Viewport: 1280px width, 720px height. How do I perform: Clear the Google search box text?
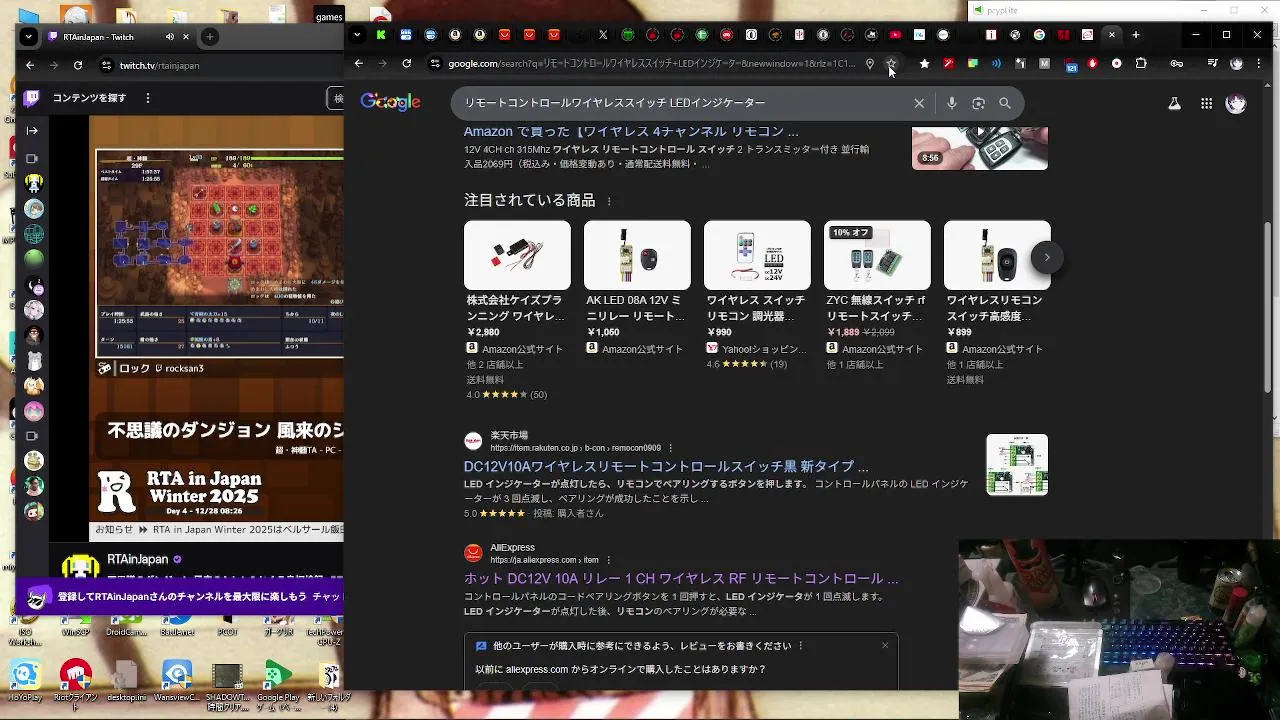[919, 103]
